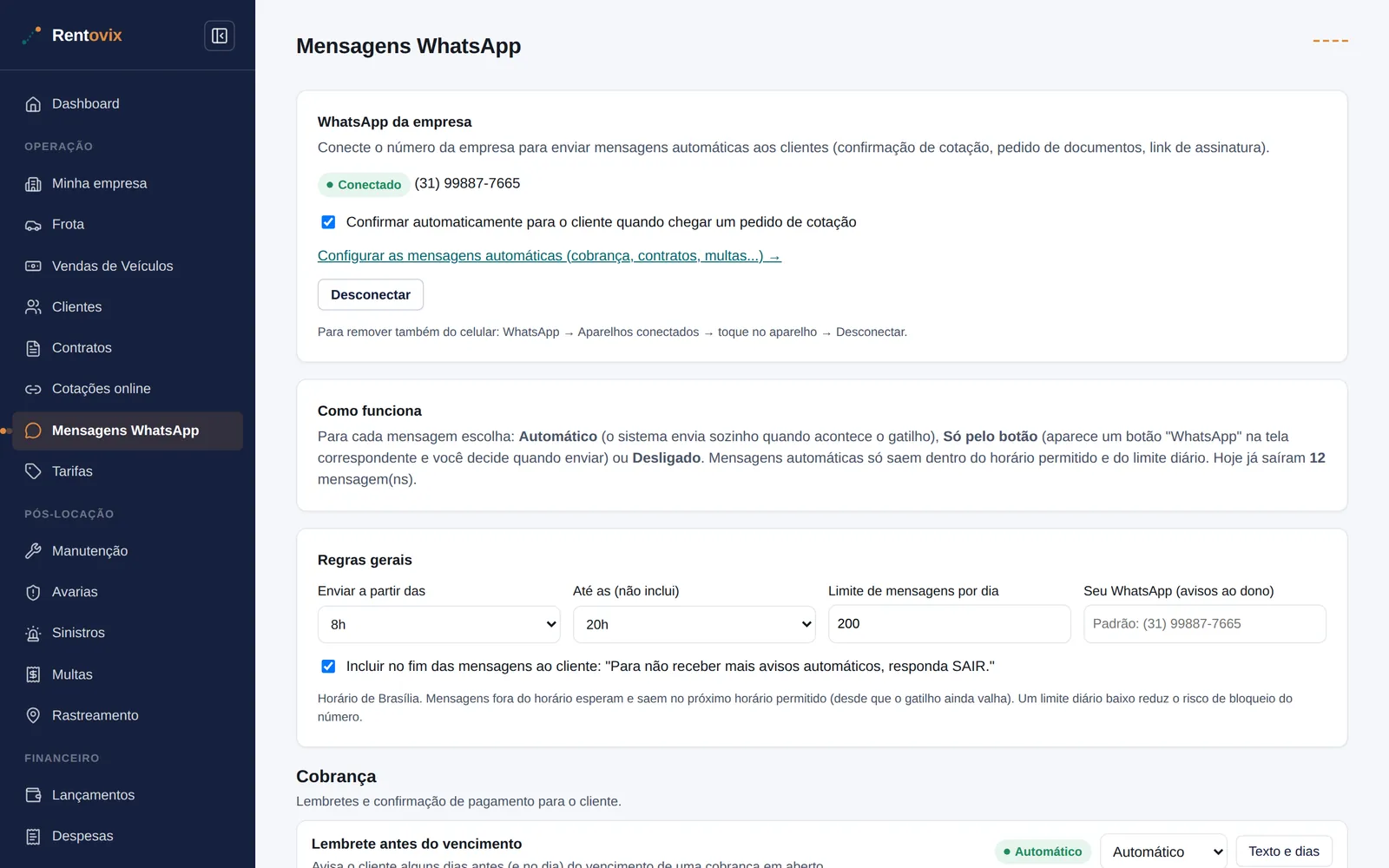The height and width of the screenshot is (868, 1389).
Task: Click the Sinistros siren icon
Action: [33, 634]
